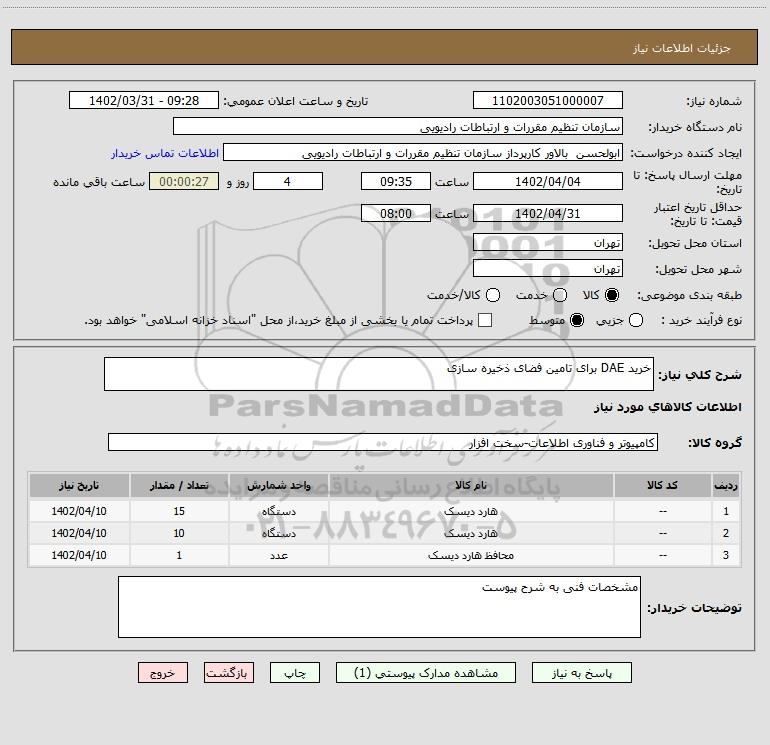
Task: Click the response deadline date 1402/04/04
Action: click(x=548, y=181)
